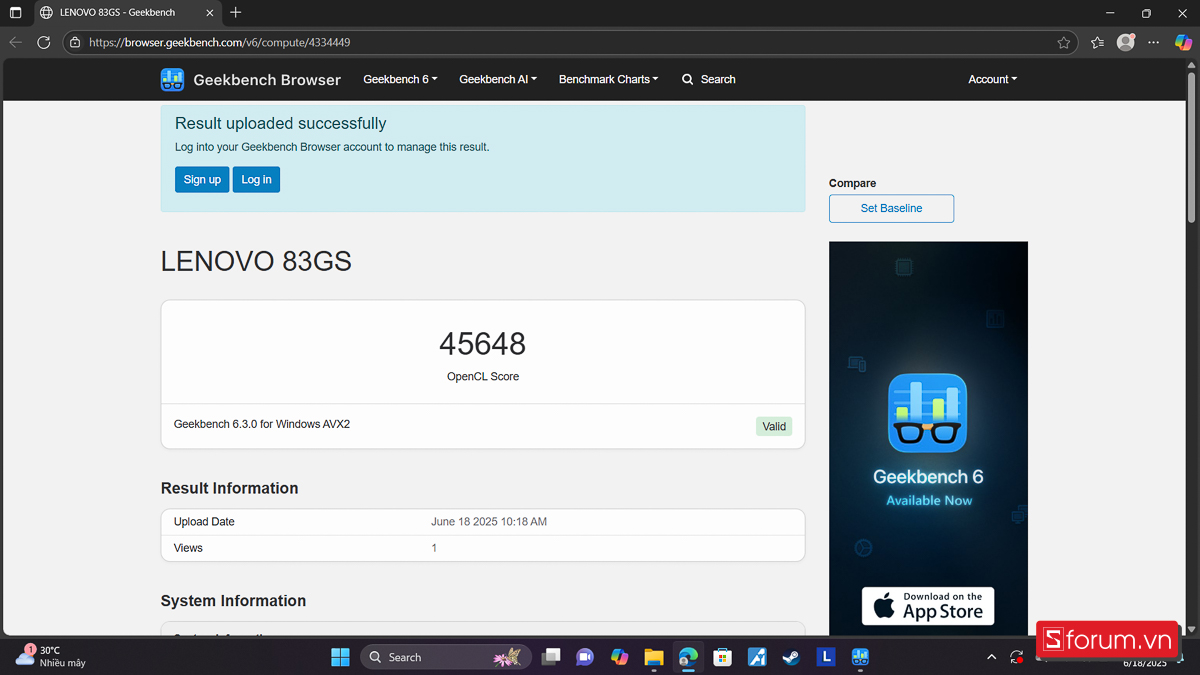1200x675 pixels.
Task: Click the Compare label above Set Baseline
Action: point(852,183)
